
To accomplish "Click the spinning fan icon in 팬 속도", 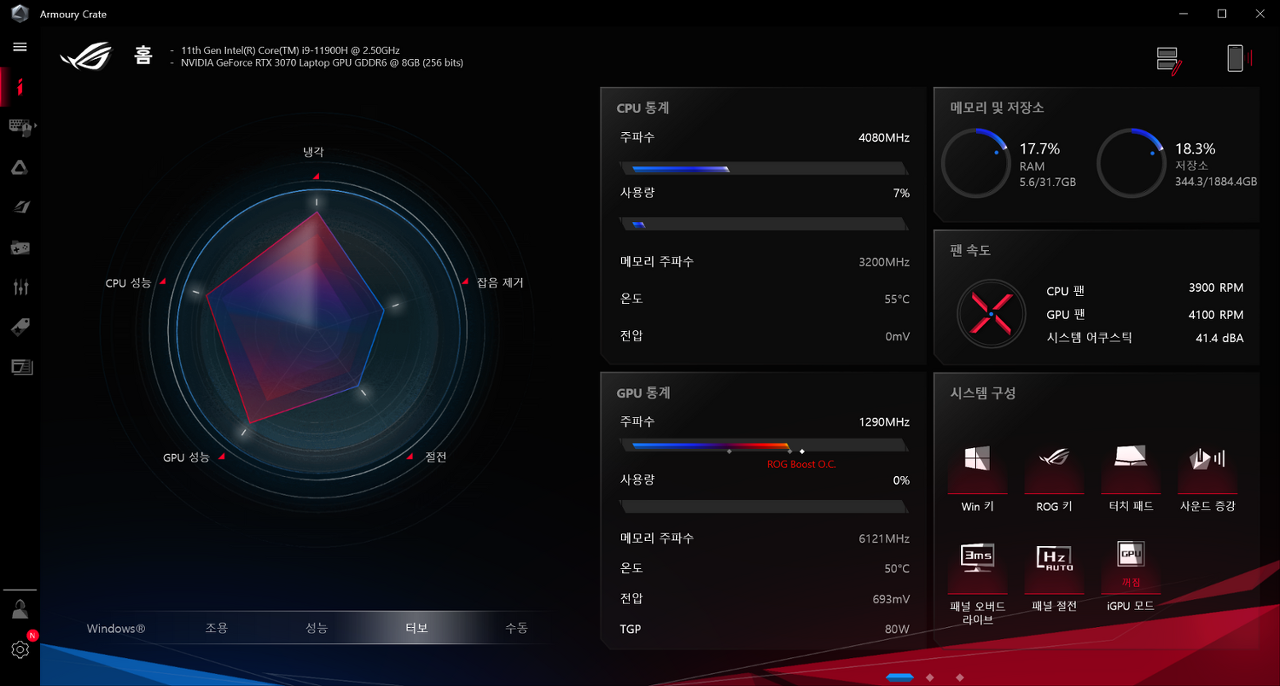I will click(990, 314).
